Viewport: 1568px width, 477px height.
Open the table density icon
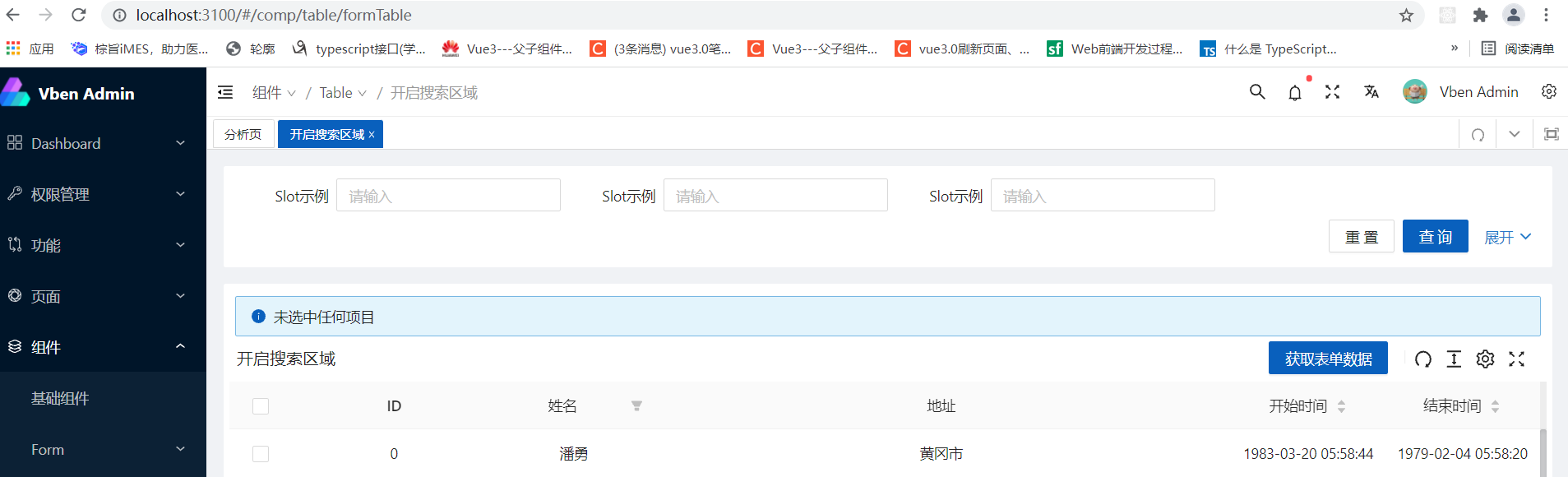pos(1454,359)
